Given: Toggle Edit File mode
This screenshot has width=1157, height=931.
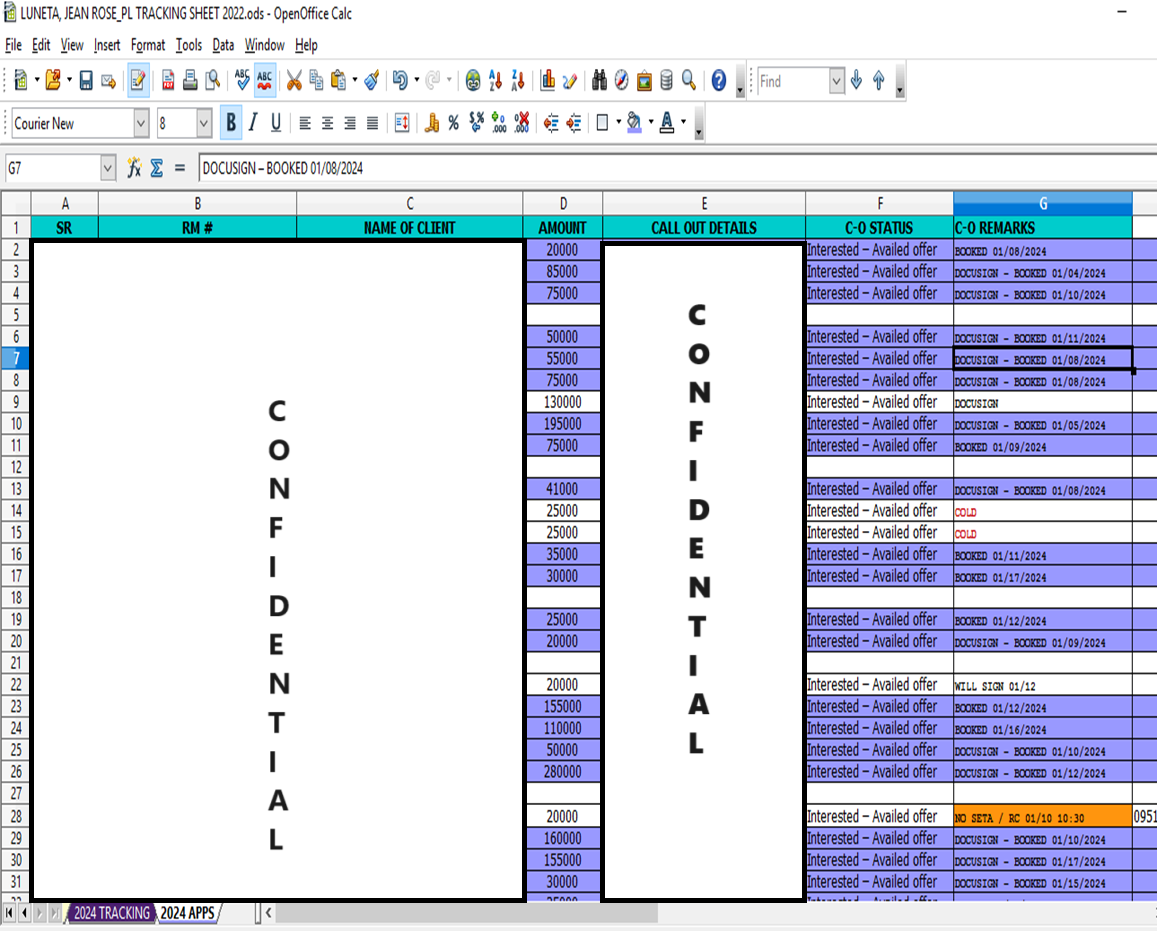Looking at the screenshot, I should [138, 80].
